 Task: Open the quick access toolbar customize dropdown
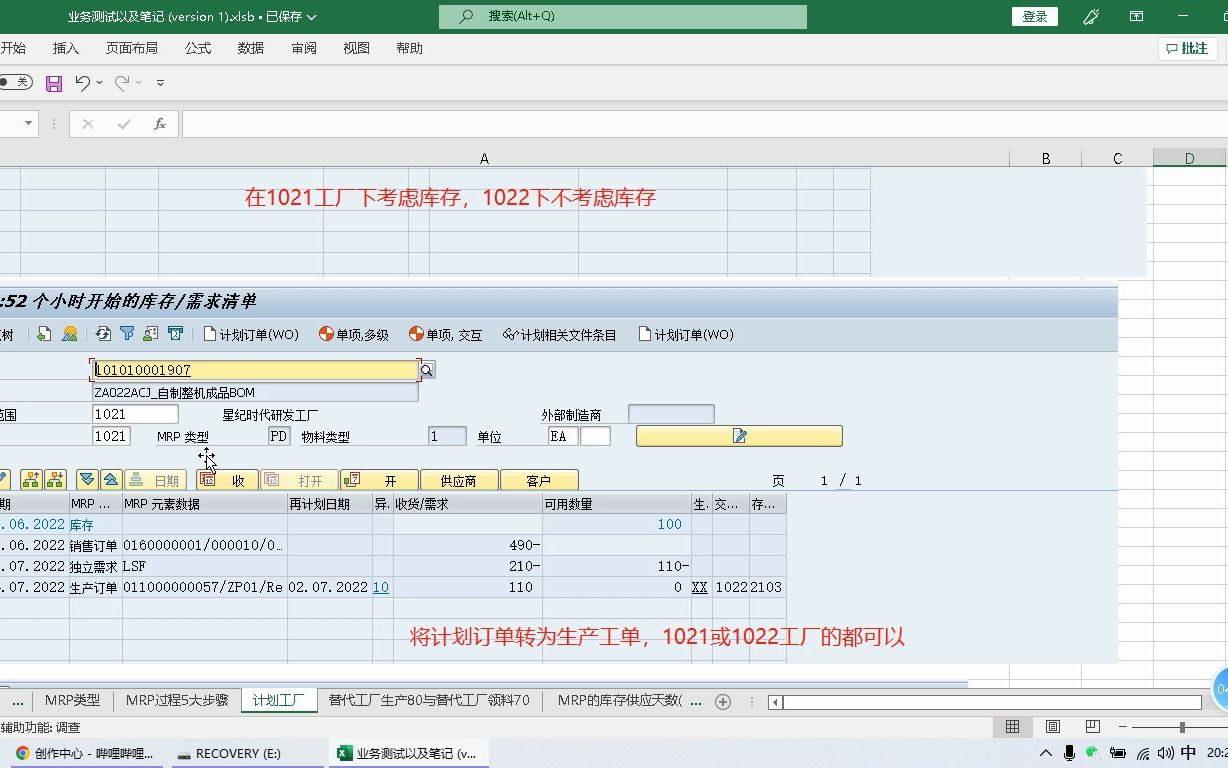click(x=160, y=84)
